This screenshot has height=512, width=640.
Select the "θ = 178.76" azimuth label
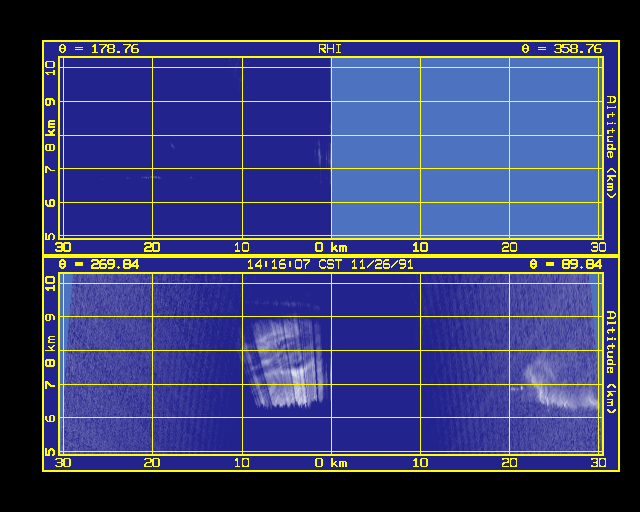pyautogui.click(x=99, y=49)
